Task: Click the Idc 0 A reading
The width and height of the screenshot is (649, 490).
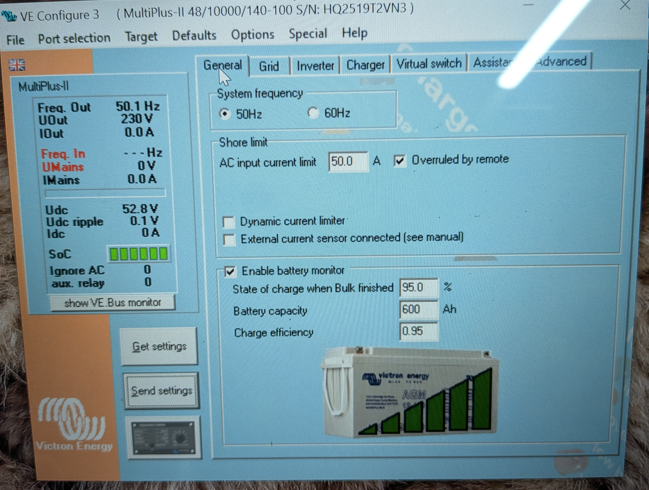Action: point(103,233)
